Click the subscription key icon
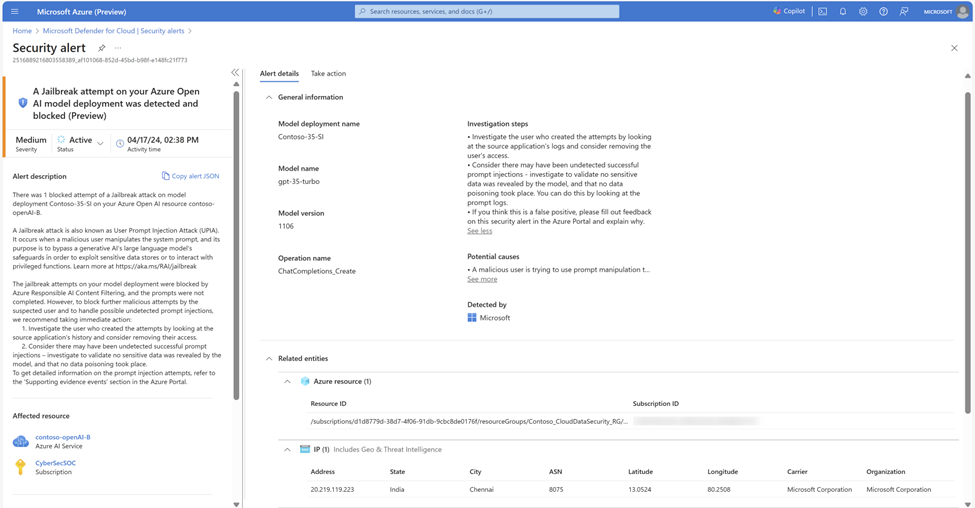The image size is (975, 508). [21, 467]
